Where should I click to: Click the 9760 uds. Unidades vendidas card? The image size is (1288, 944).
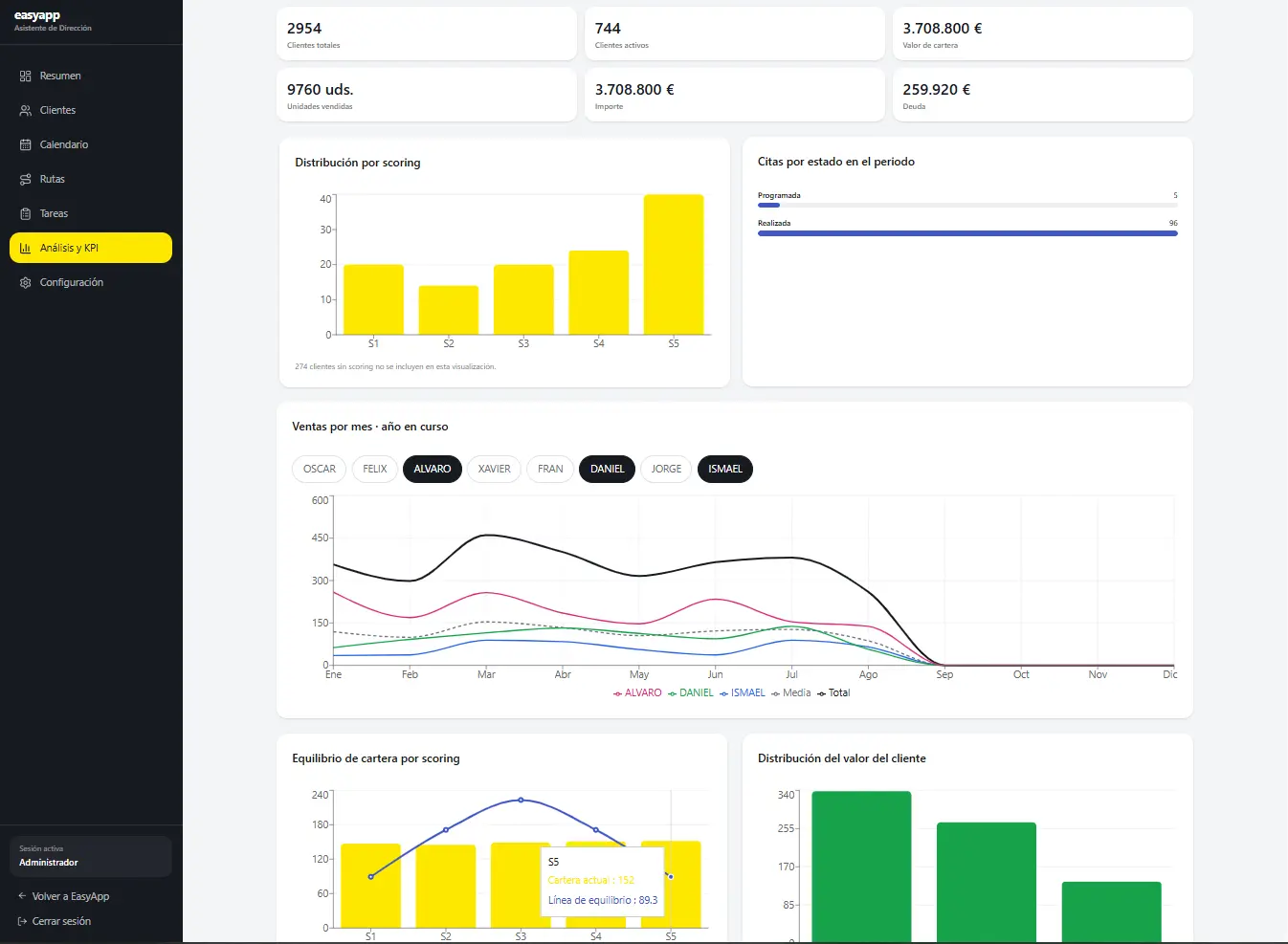[427, 95]
